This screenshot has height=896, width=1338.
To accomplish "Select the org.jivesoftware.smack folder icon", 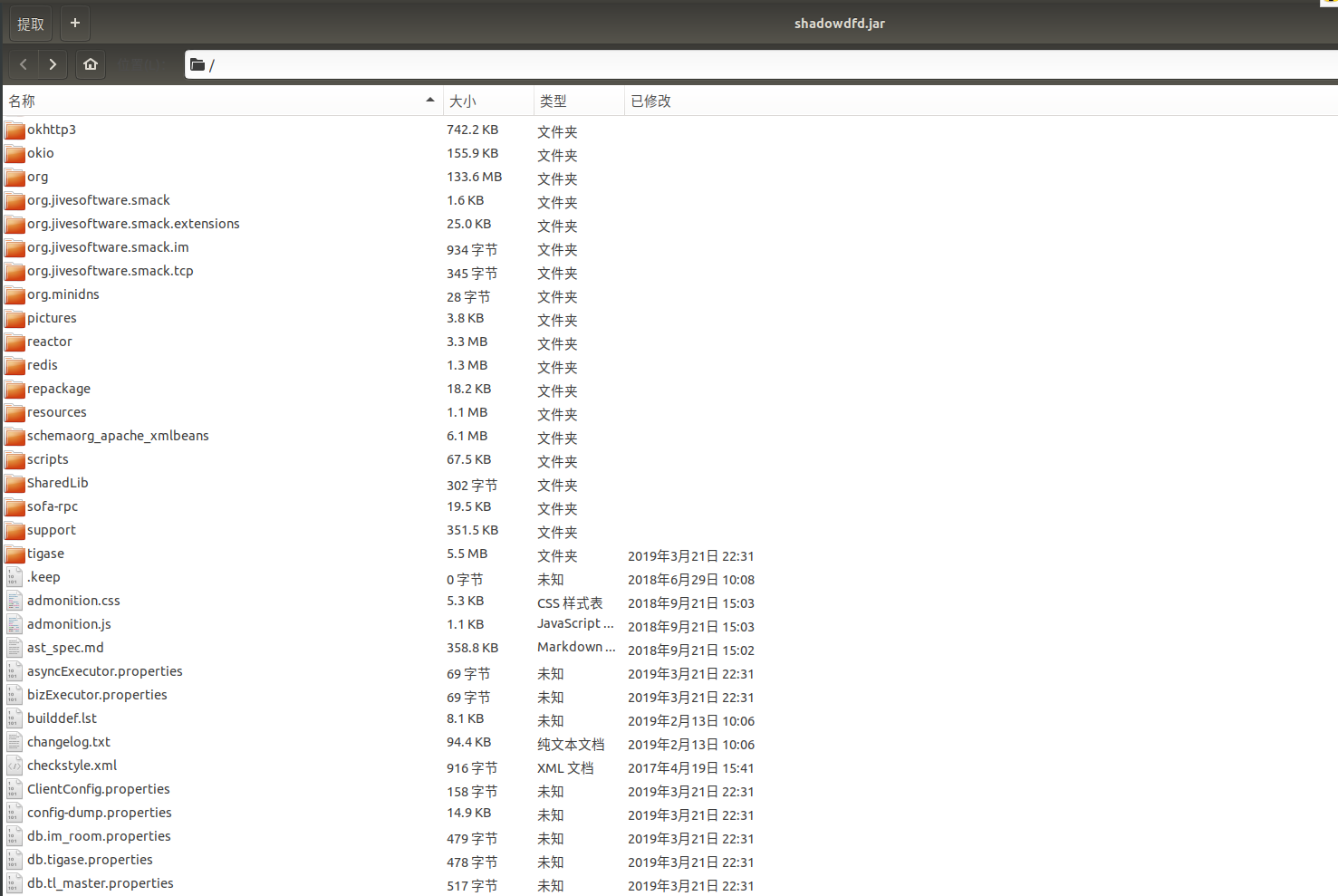I will pyautogui.click(x=14, y=200).
